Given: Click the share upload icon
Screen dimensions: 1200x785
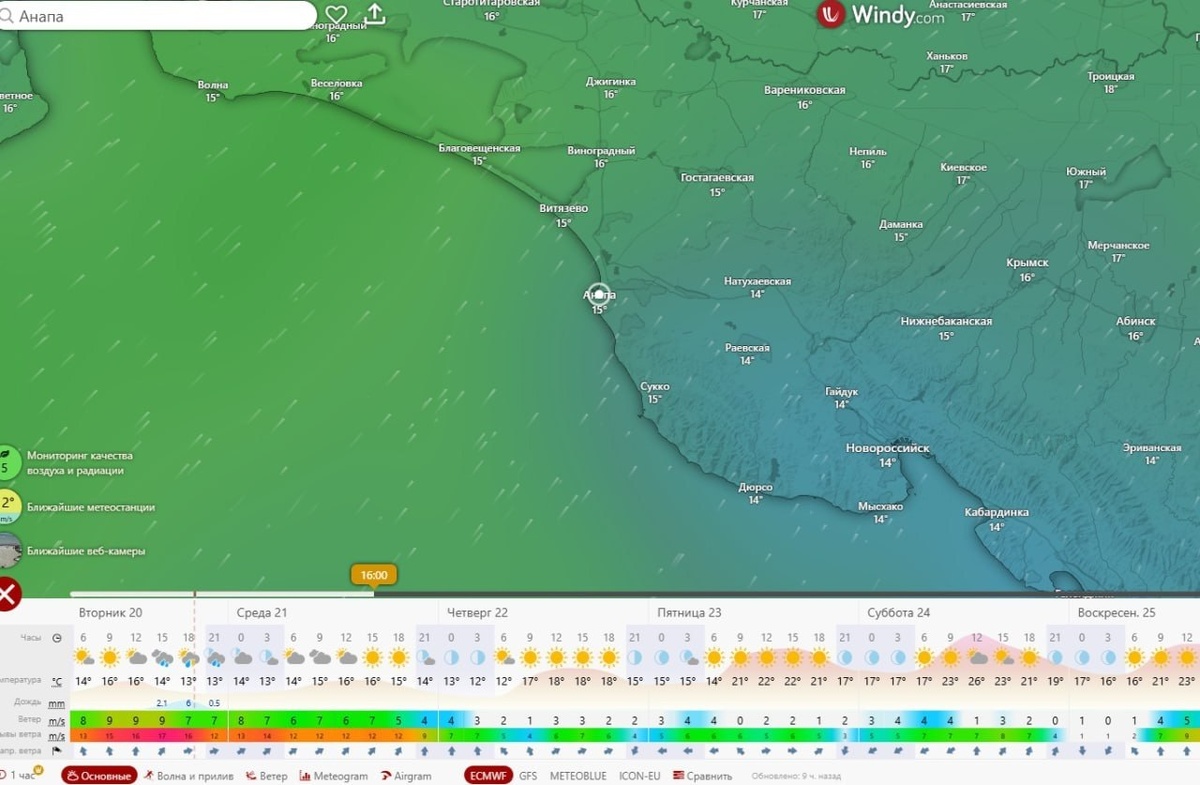Looking at the screenshot, I should coord(375,14).
